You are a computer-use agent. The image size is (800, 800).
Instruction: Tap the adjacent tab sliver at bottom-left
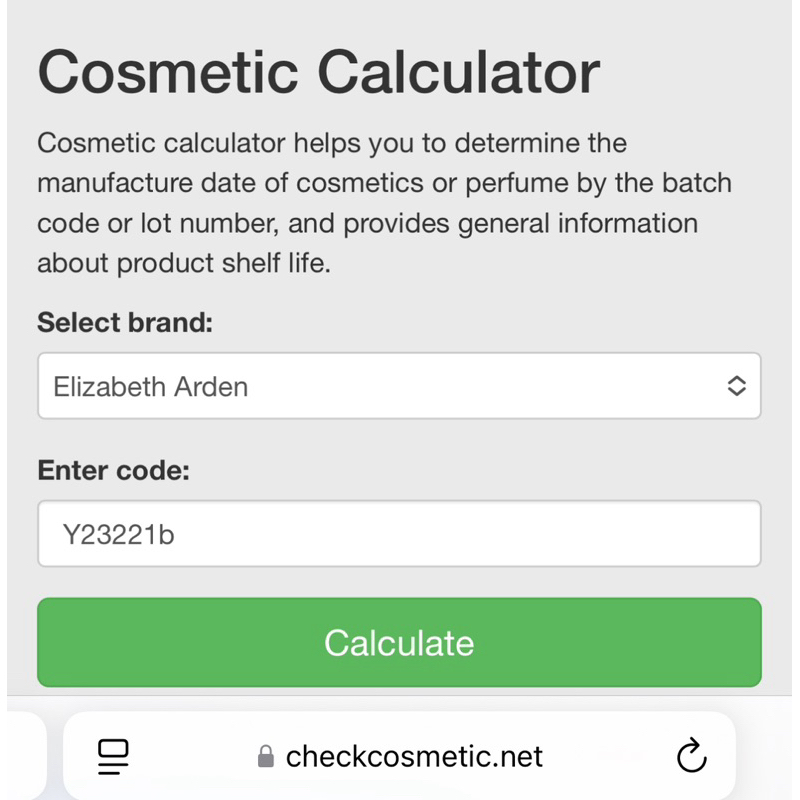pyautogui.click(x=25, y=756)
